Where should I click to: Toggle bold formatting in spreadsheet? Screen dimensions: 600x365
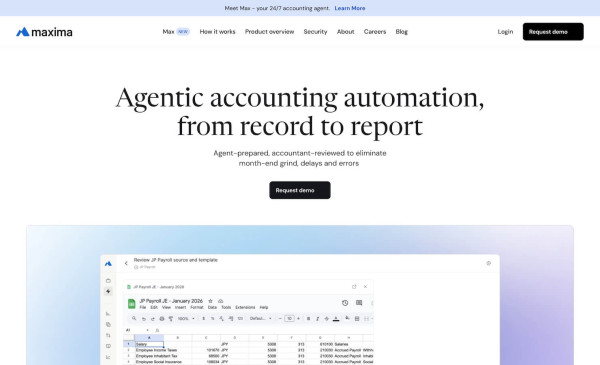pos(308,319)
